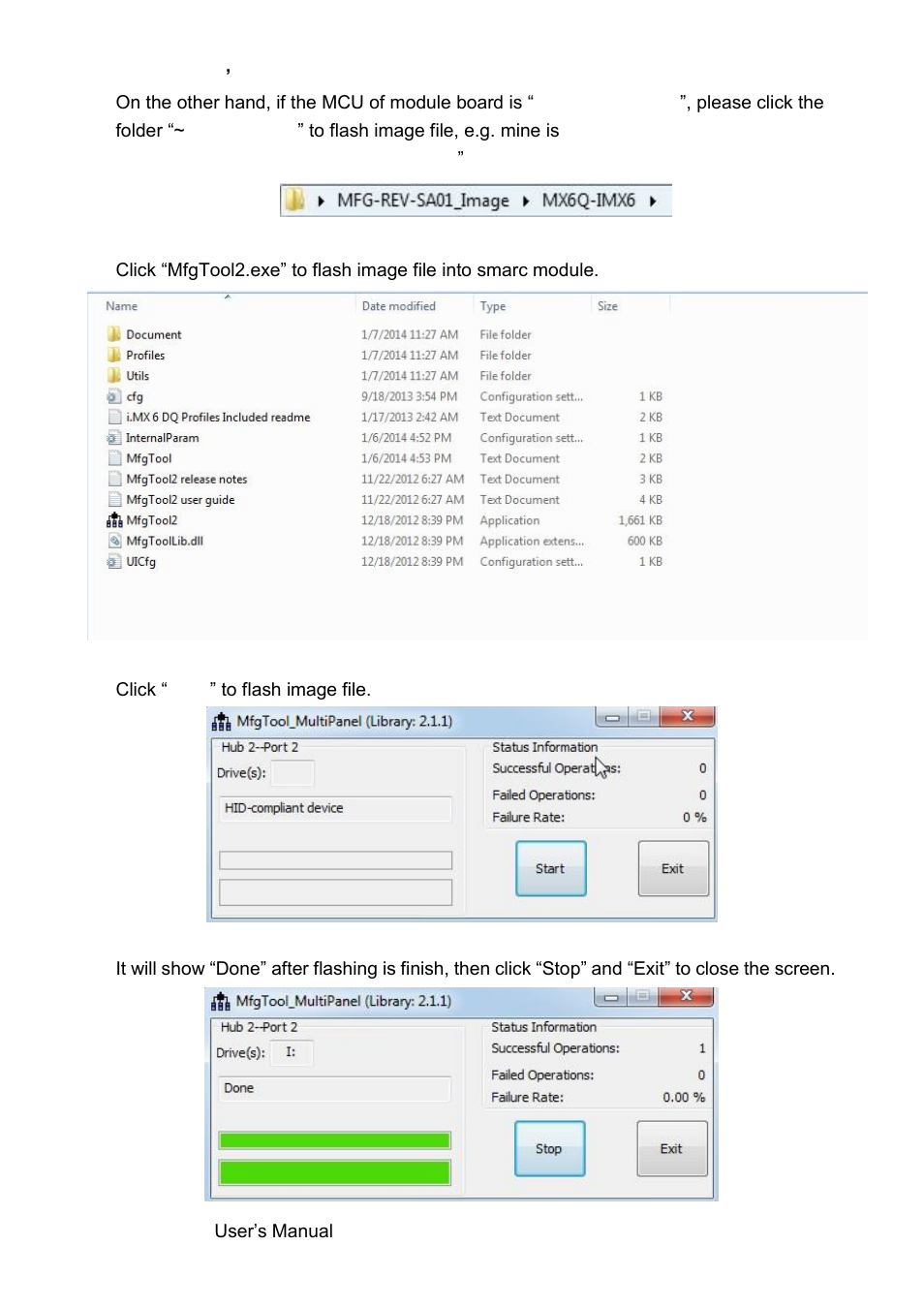Click 'Hub 2--Port 2' label in Done dialog
This screenshot has height=1308, width=924.
tap(259, 1027)
